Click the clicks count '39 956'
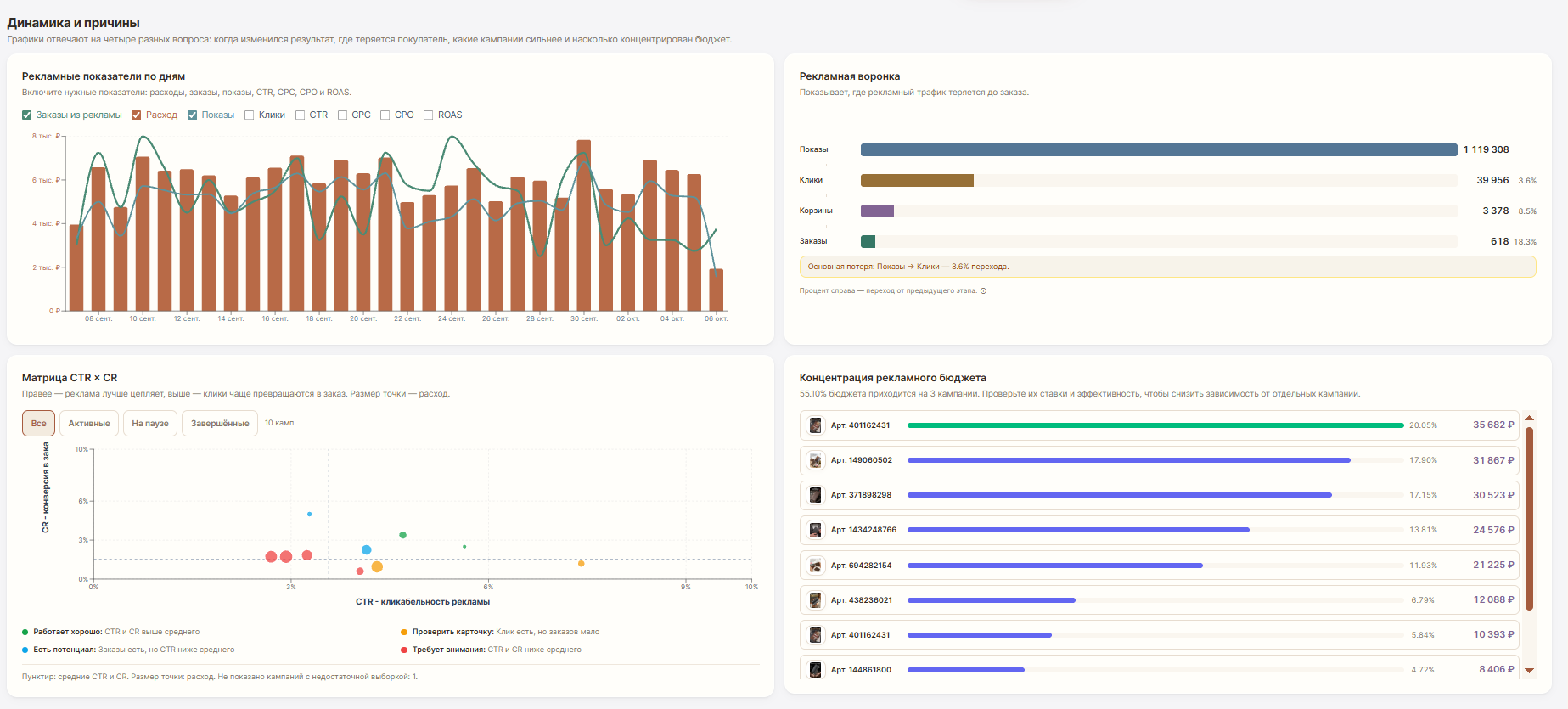This screenshot has height=709, width=1568. point(1492,180)
